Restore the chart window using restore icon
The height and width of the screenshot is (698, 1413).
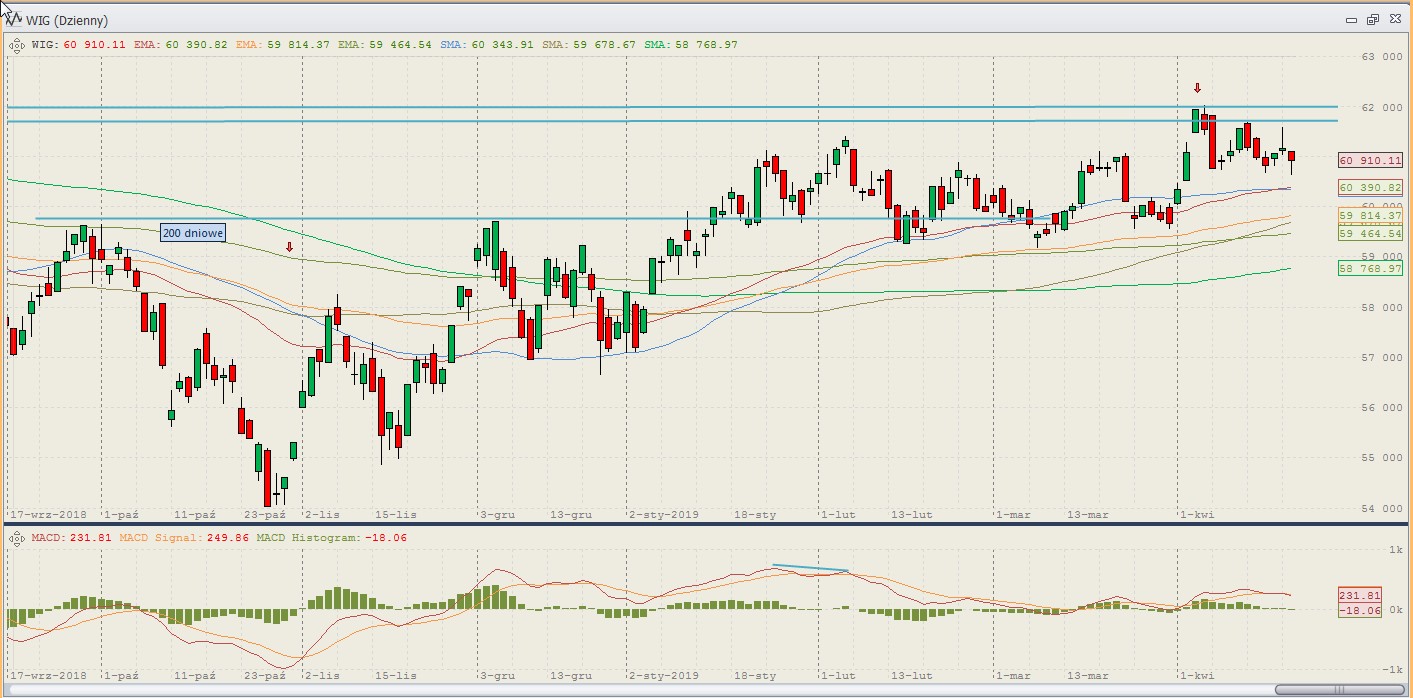pos(1372,20)
